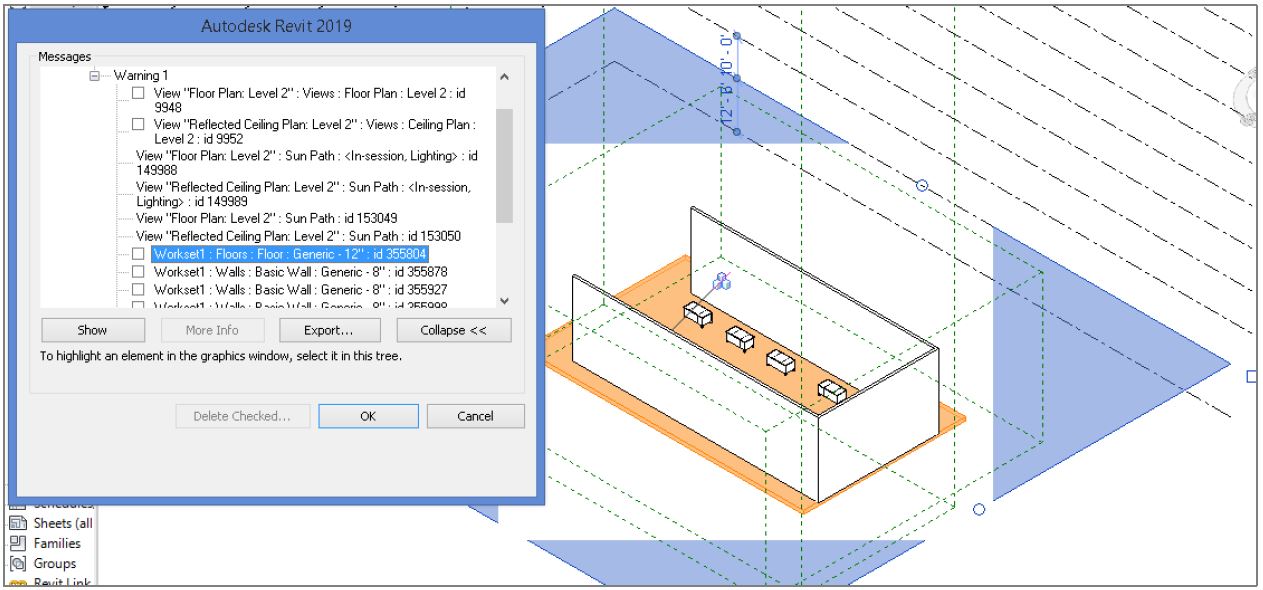Select Sun Path id 153050 row
This screenshot has width=1263, height=590.
point(298,236)
